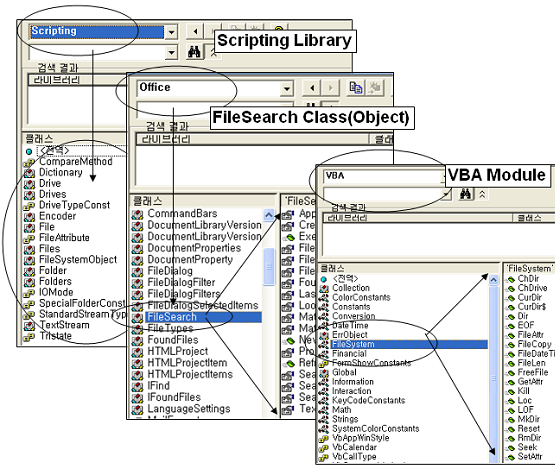
Task: Click 클래스 column header in VBA results
Action: (534, 218)
